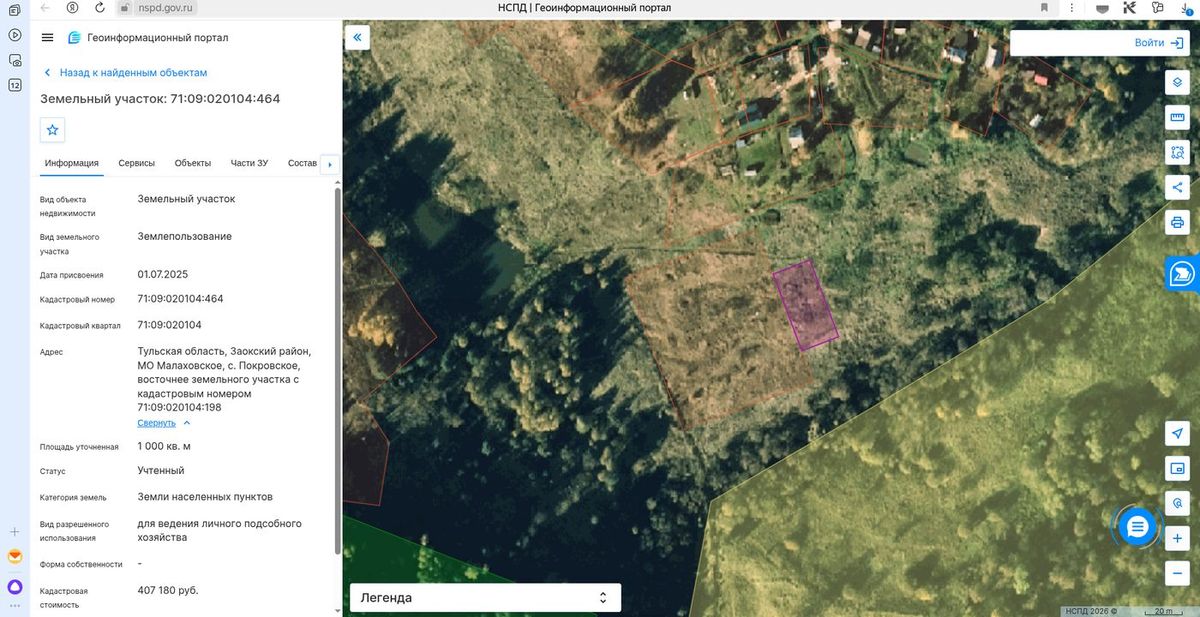The width and height of the screenshot is (1200, 617).
Task: Reload the page in the browser
Action: [x=100, y=7]
